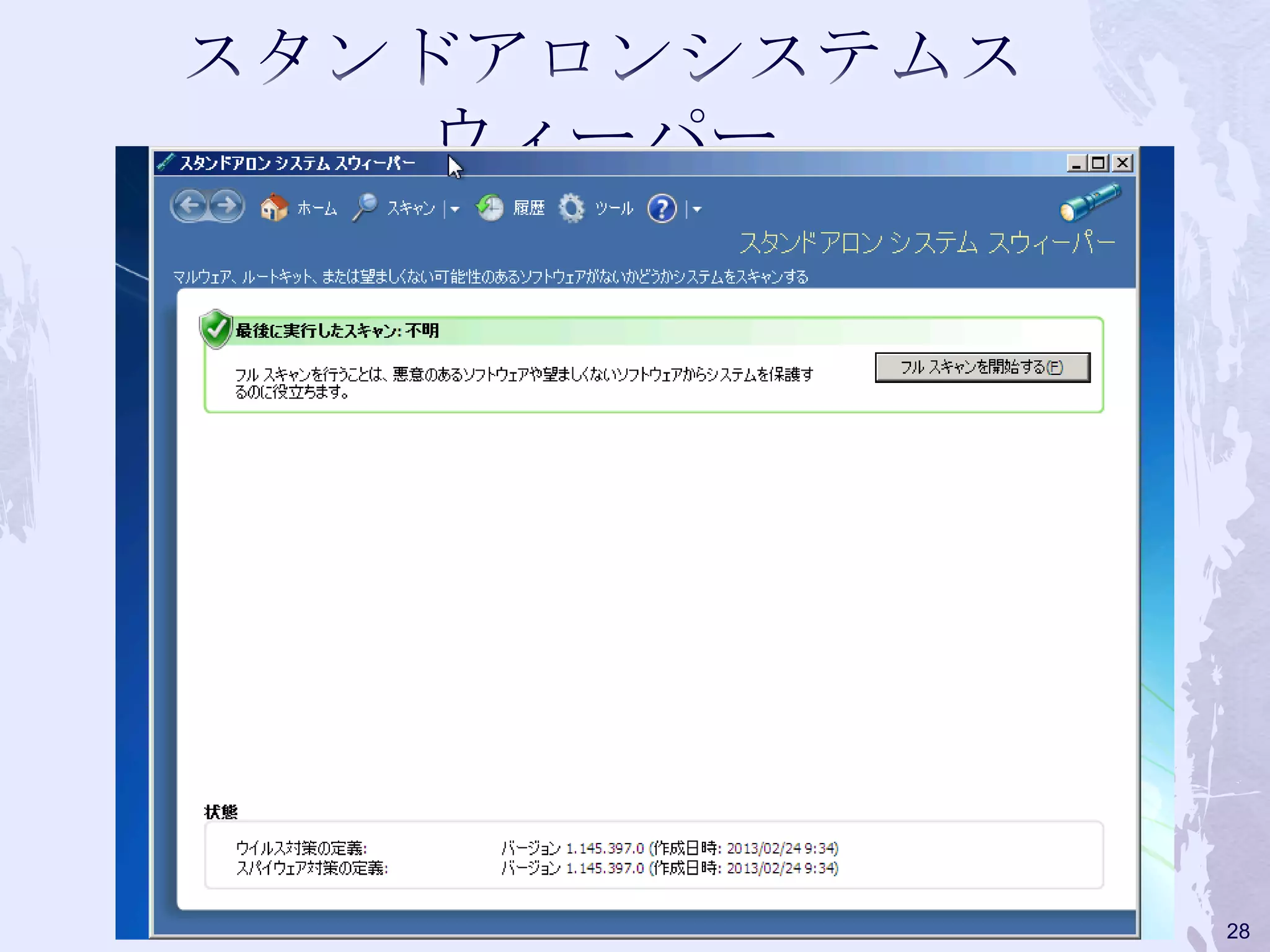Click the back arrow navigation button
This screenshot has width=1270, height=952.
coord(190,206)
